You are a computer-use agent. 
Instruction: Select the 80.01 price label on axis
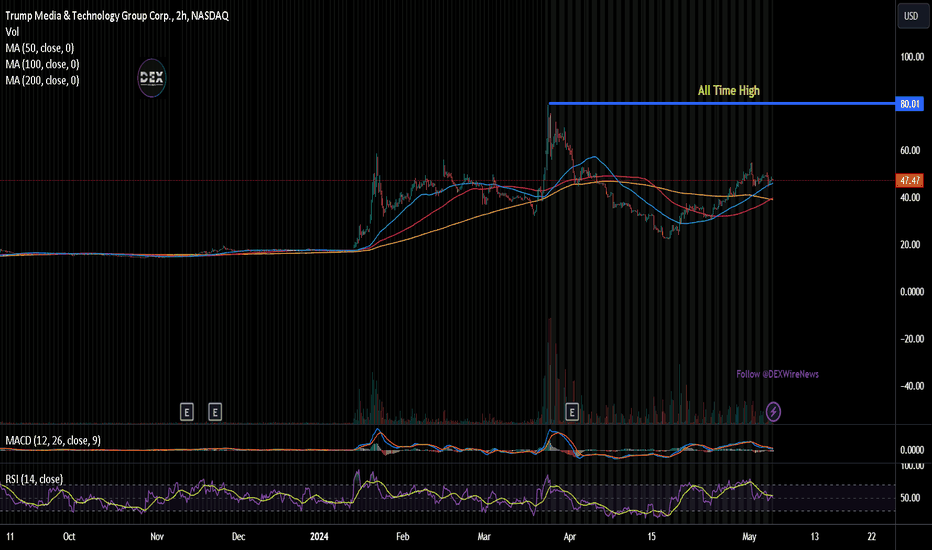909,104
